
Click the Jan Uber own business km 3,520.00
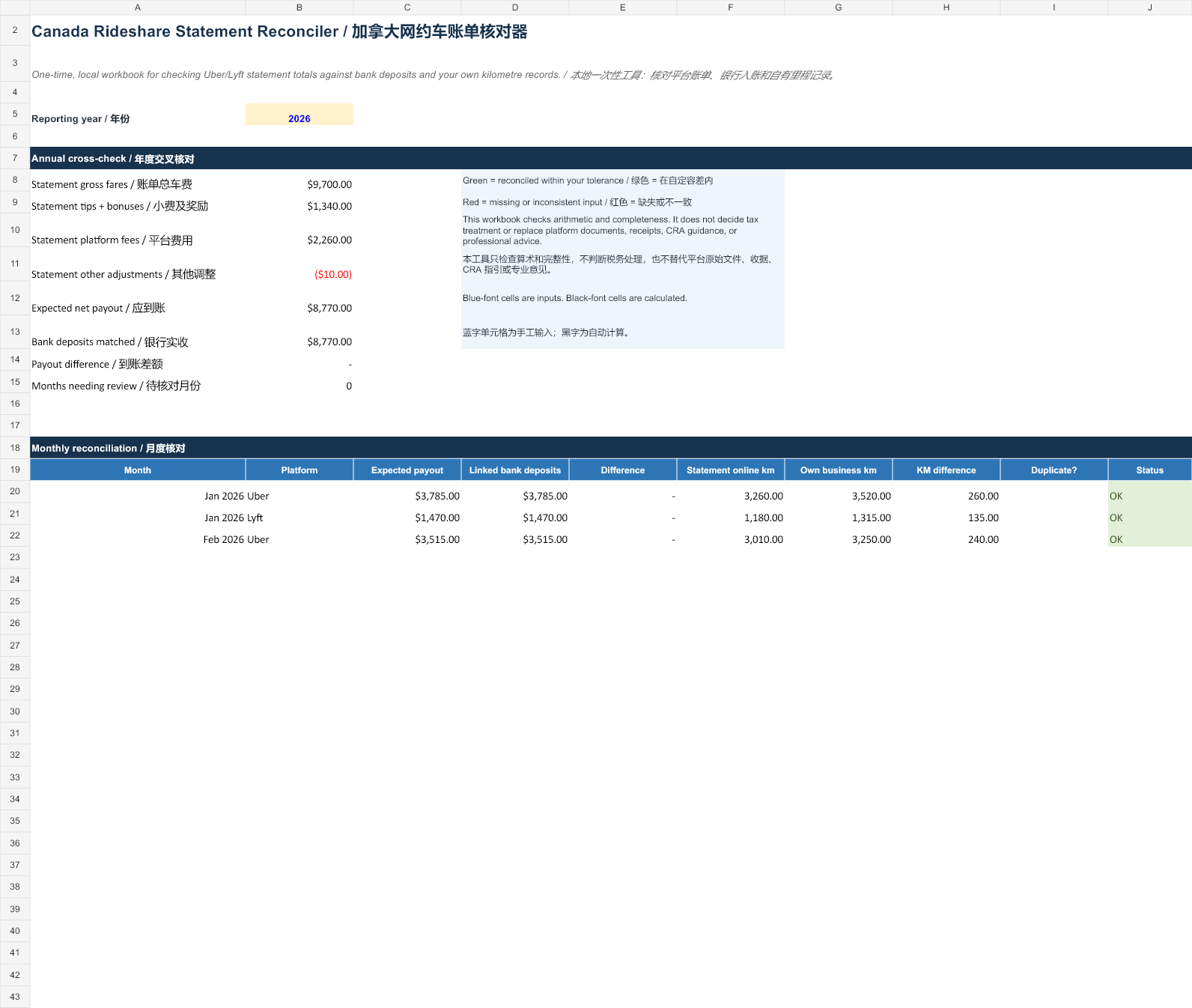click(872, 496)
